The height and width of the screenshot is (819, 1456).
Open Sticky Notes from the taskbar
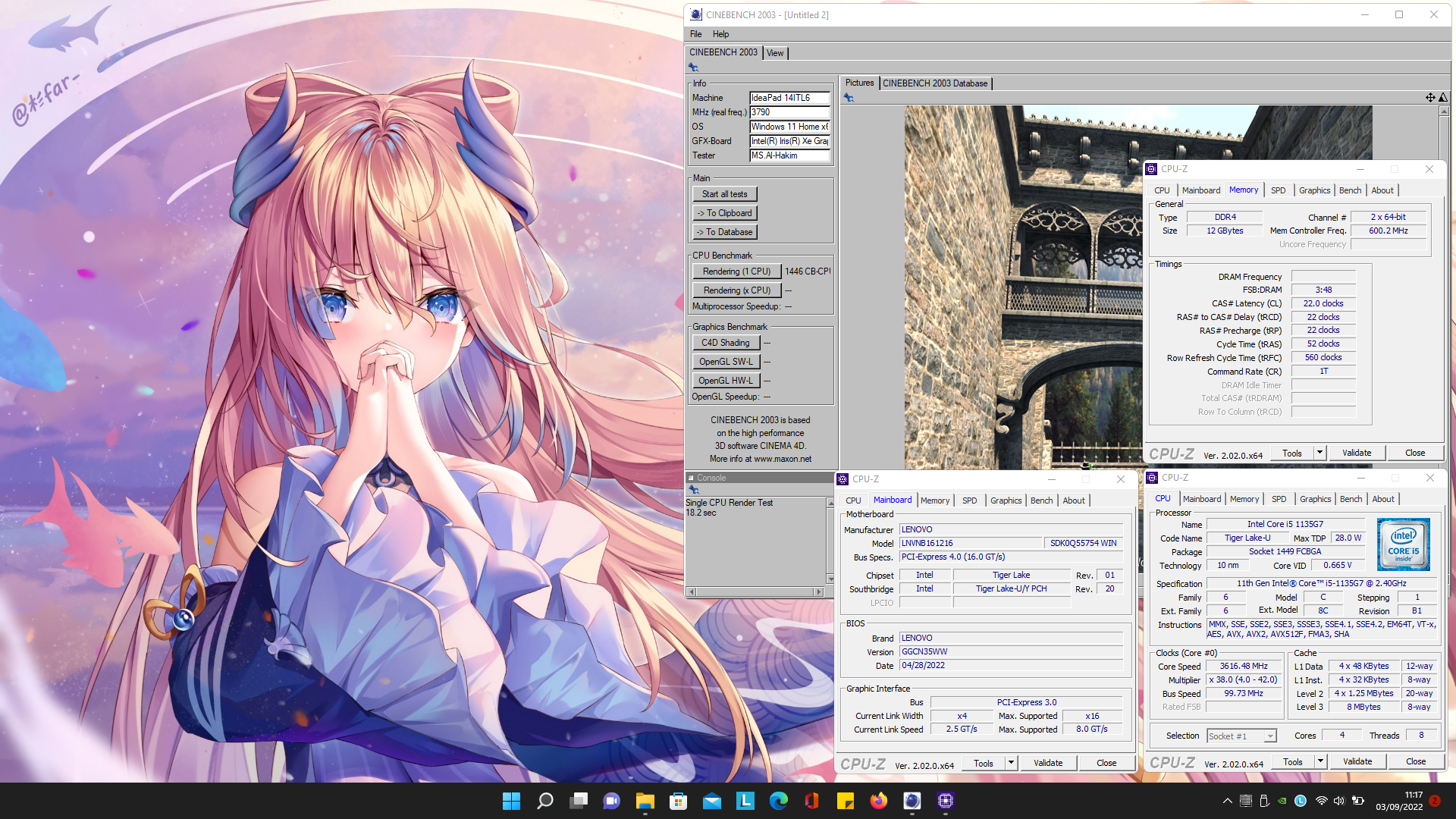pyautogui.click(x=845, y=801)
